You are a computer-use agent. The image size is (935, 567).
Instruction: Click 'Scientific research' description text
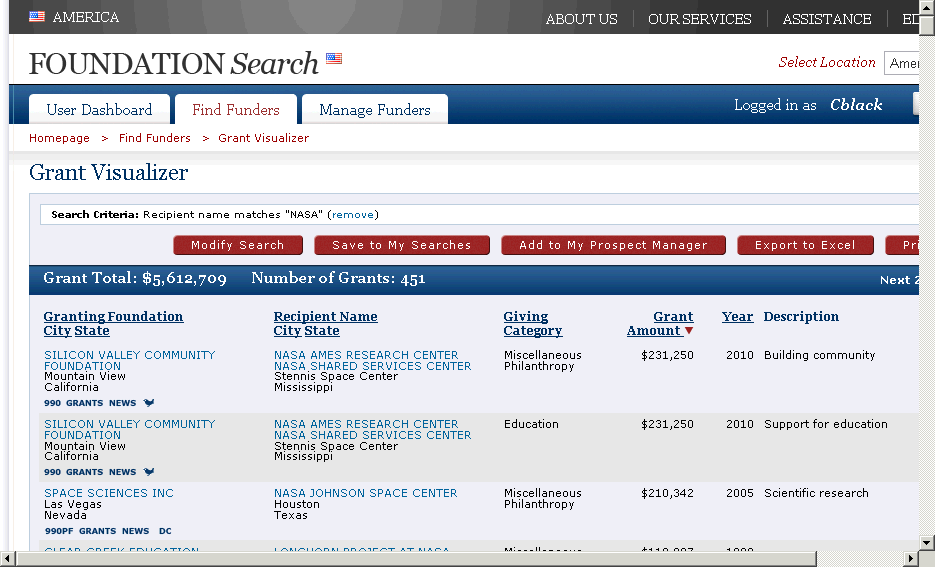tap(816, 493)
